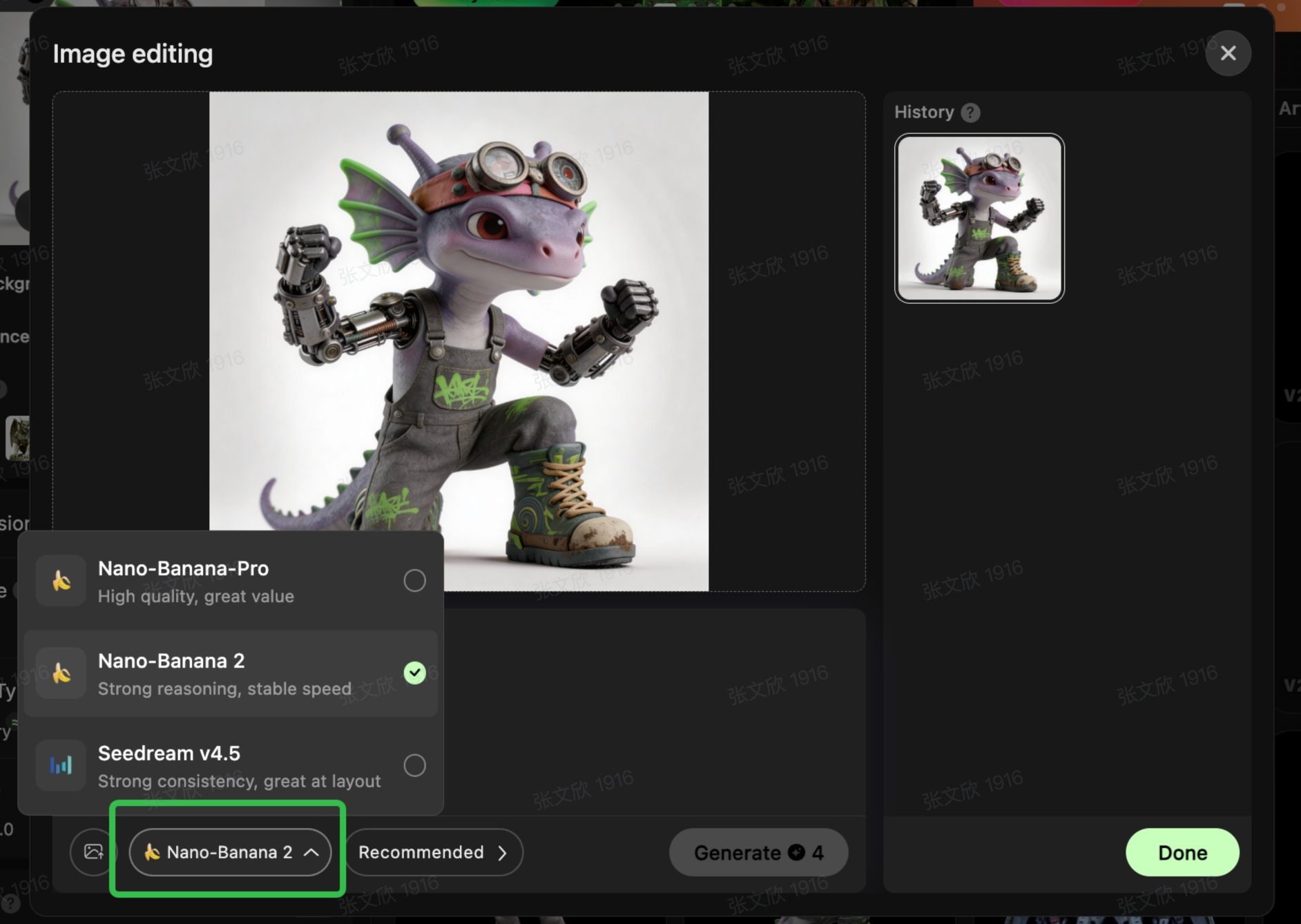Open the History help question mark
The height and width of the screenshot is (924, 1301).
[x=970, y=113]
